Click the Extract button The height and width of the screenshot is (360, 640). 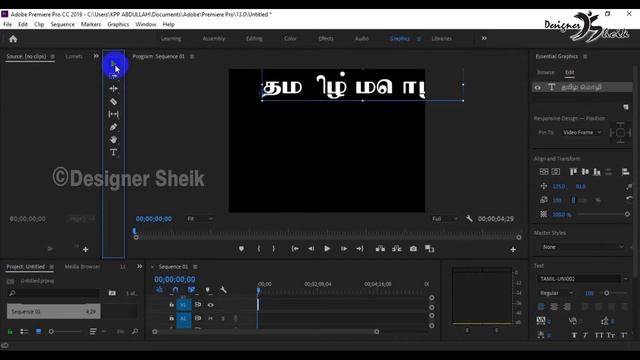396,249
